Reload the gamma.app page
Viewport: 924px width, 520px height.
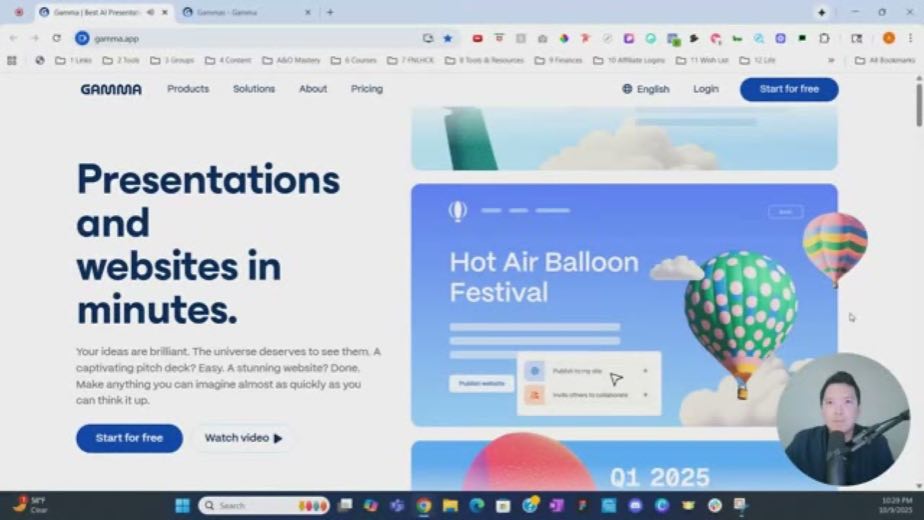pos(57,38)
